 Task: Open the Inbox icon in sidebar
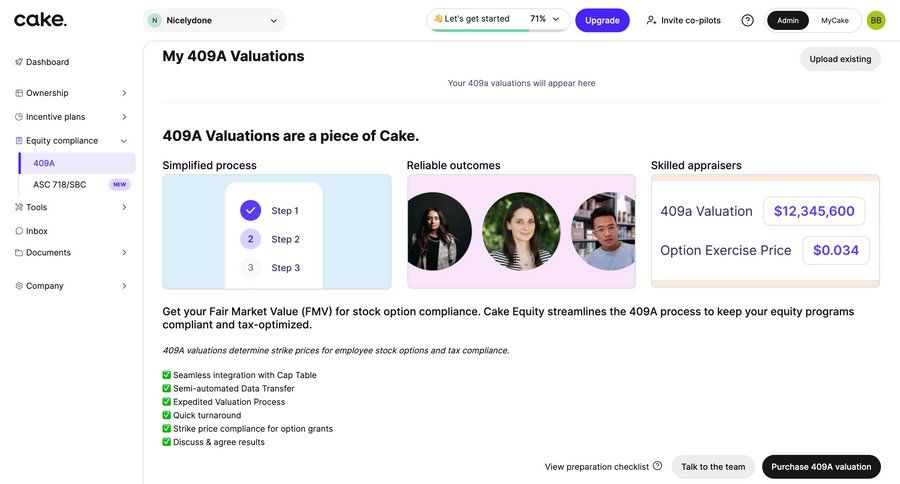pyautogui.click(x=19, y=231)
